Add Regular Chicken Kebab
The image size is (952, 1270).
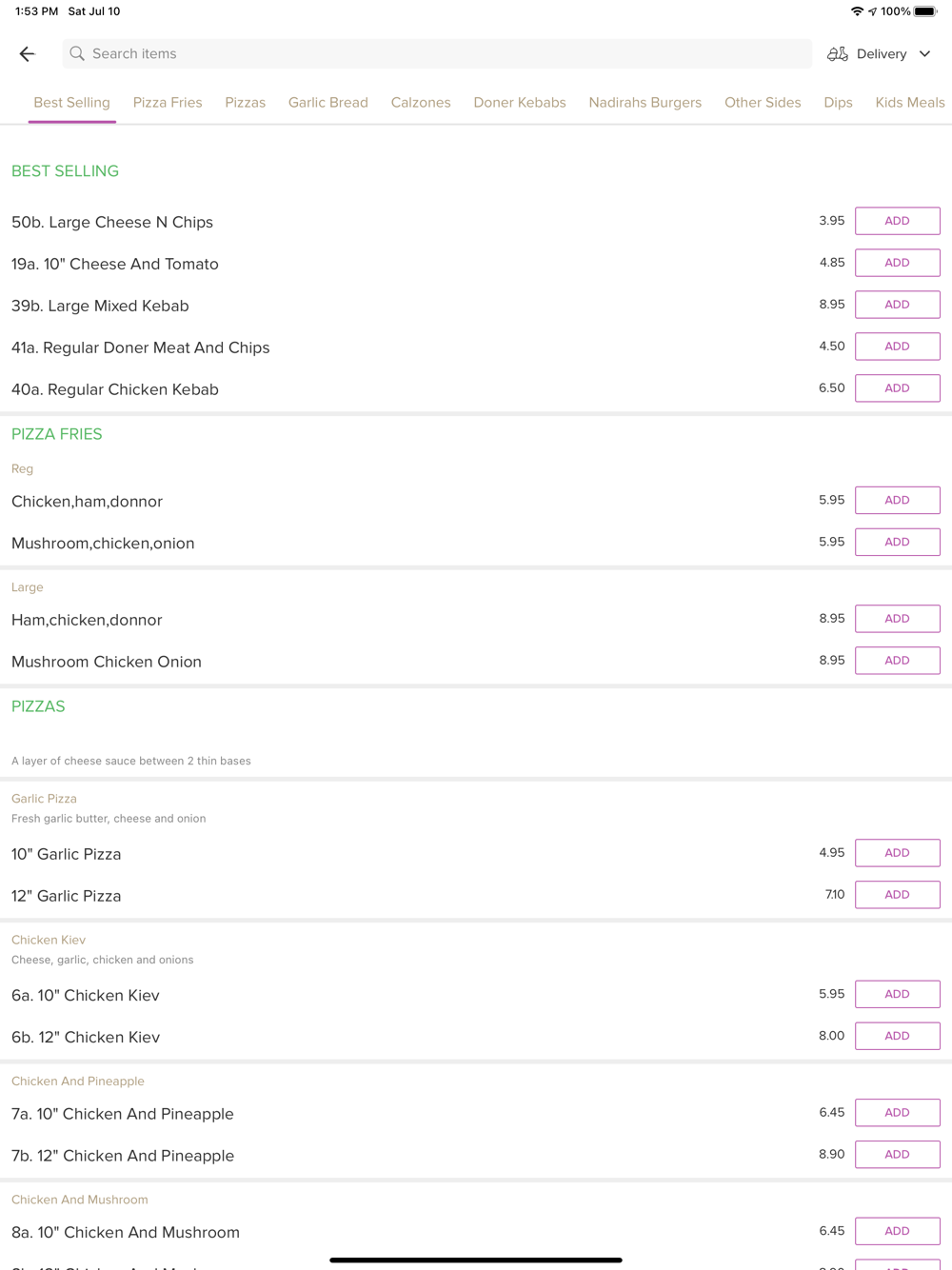pos(897,388)
